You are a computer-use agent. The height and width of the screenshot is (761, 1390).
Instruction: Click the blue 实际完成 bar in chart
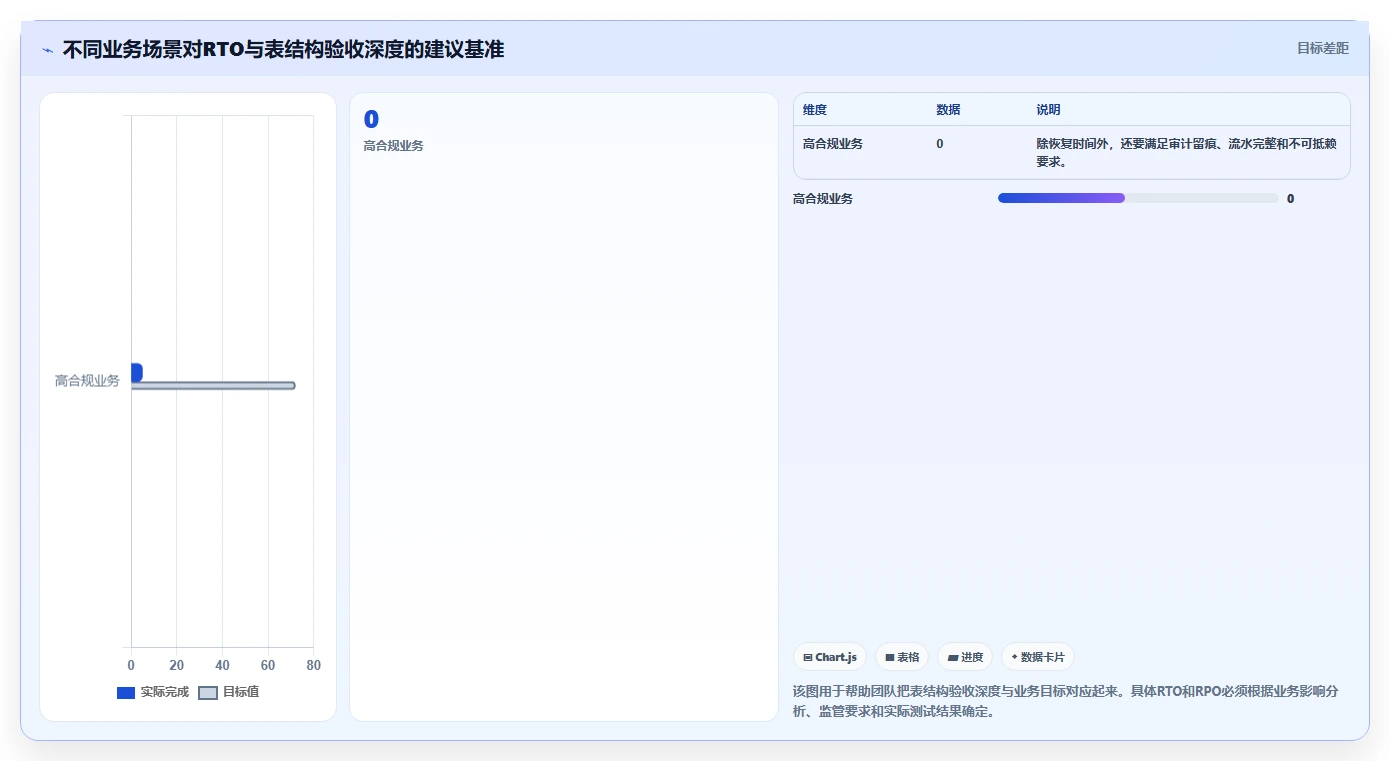click(x=137, y=372)
